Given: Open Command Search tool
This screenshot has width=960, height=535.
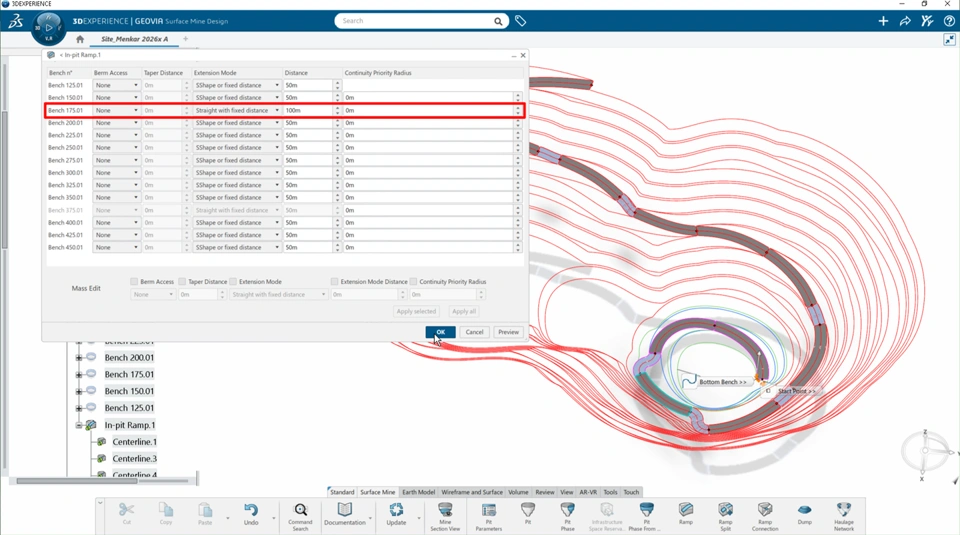Looking at the screenshot, I should pyautogui.click(x=300, y=516).
